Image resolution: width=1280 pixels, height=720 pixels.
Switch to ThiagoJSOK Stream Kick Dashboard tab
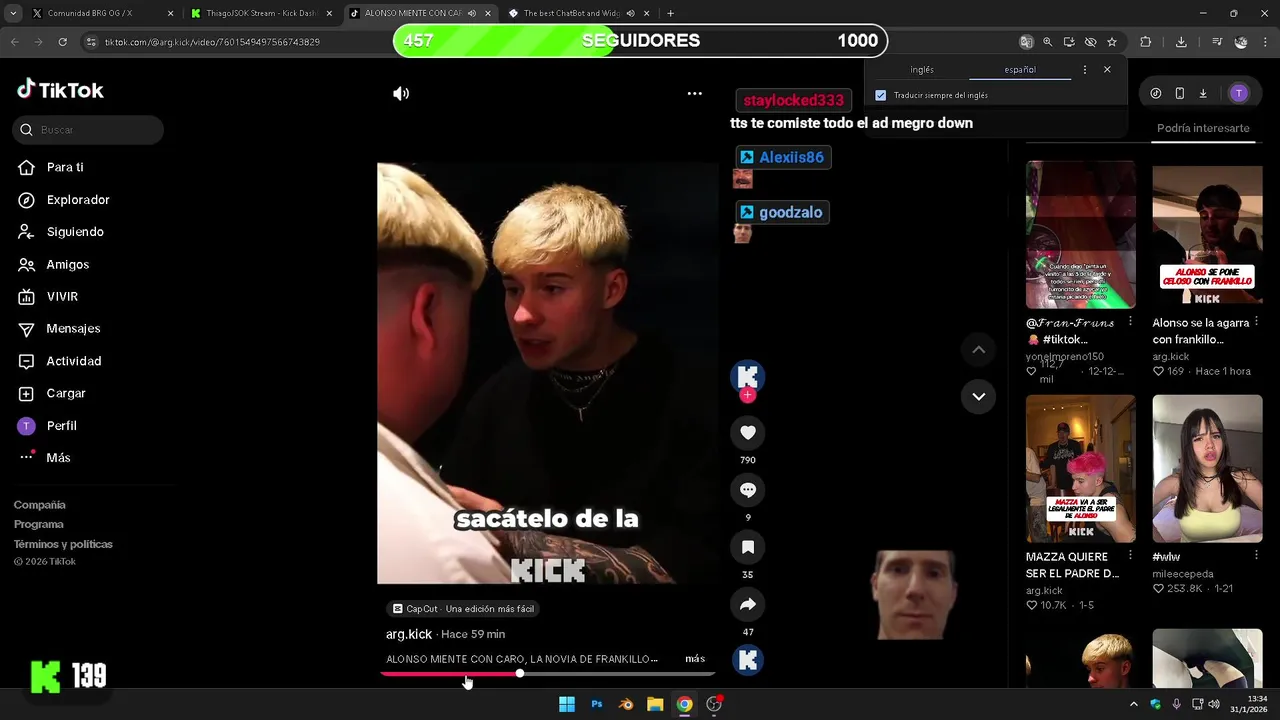(x=262, y=14)
